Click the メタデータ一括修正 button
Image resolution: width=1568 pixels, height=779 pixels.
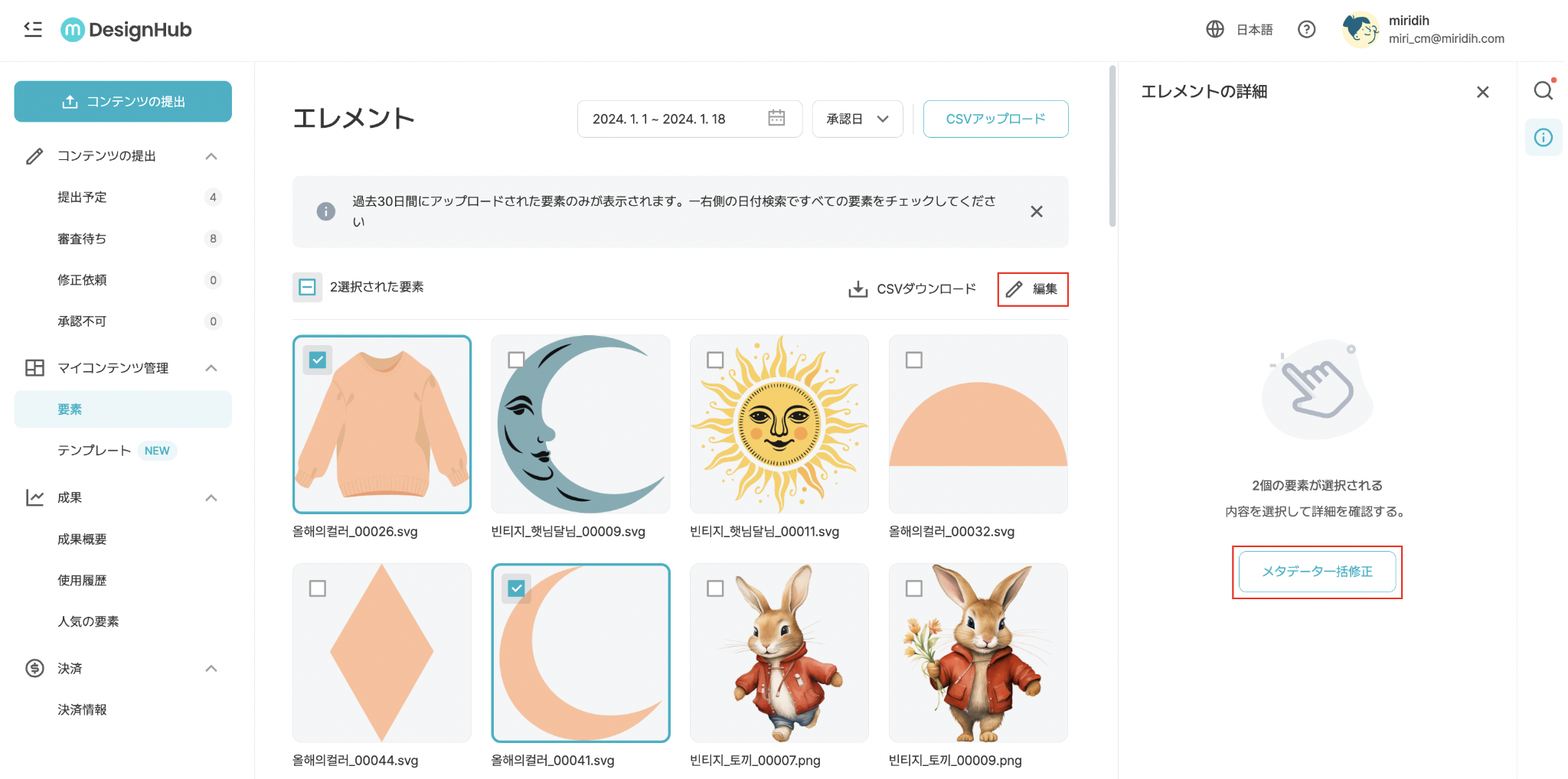point(1316,572)
